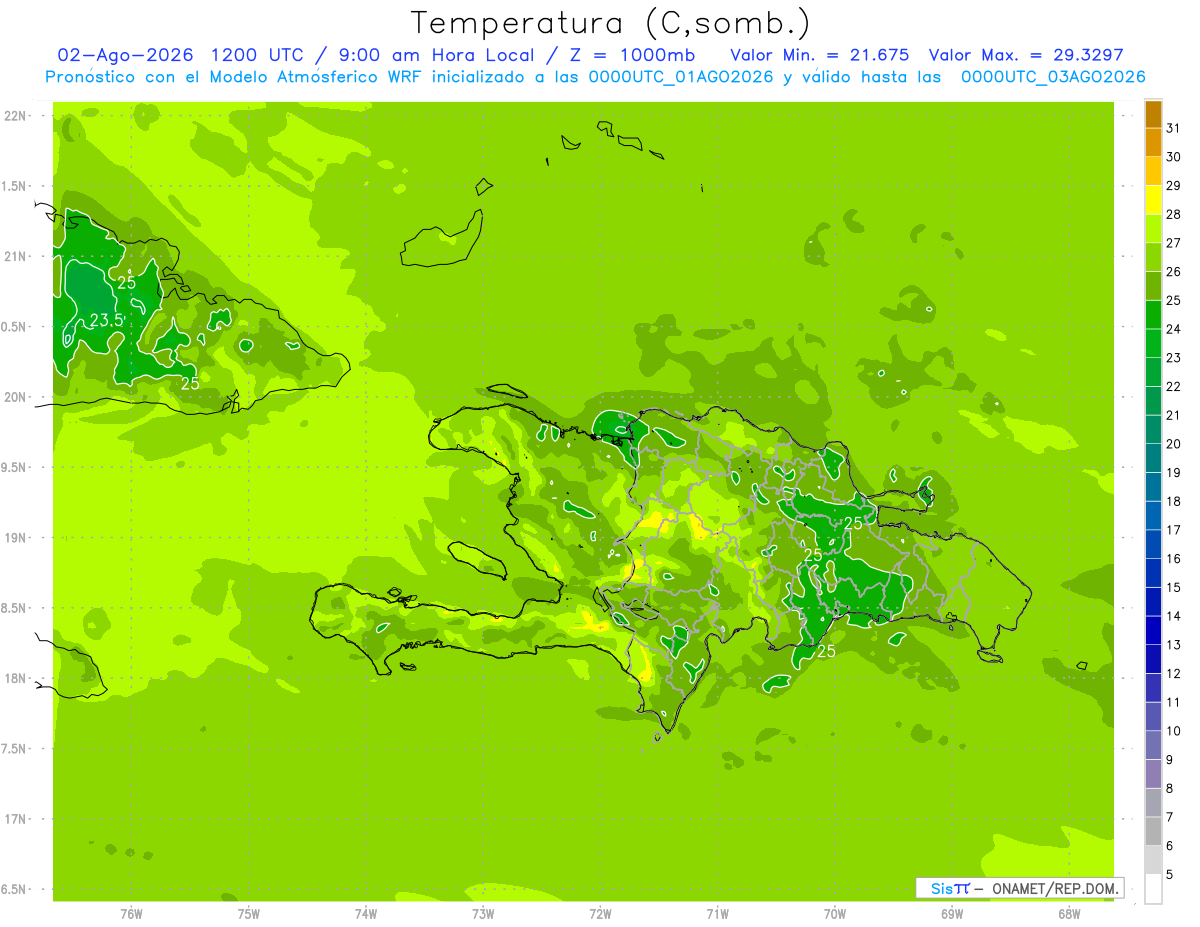Click the '18N' latitude label

(x=16, y=678)
